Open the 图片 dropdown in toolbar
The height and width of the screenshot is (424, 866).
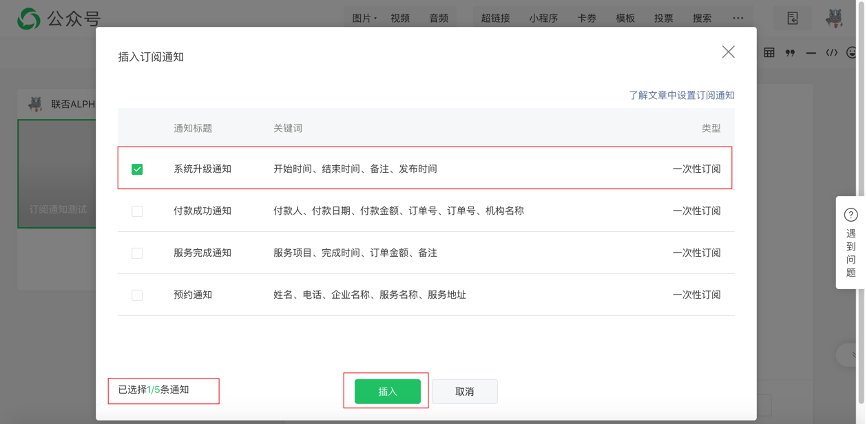click(x=364, y=18)
